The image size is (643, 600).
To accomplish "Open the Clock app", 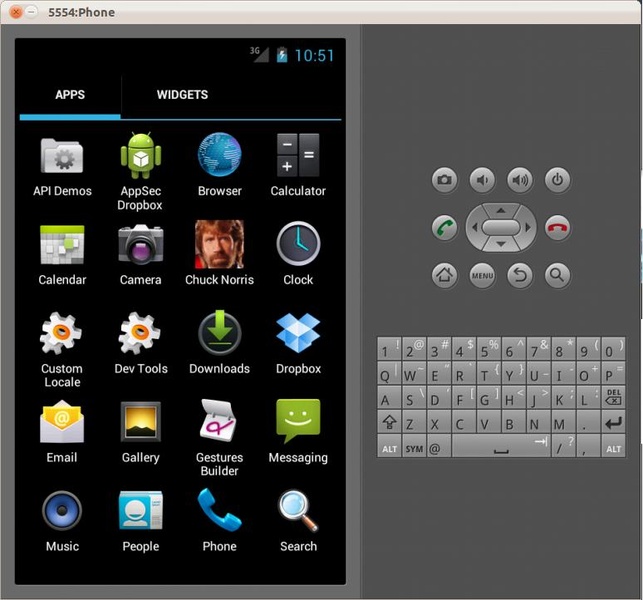I will point(298,254).
